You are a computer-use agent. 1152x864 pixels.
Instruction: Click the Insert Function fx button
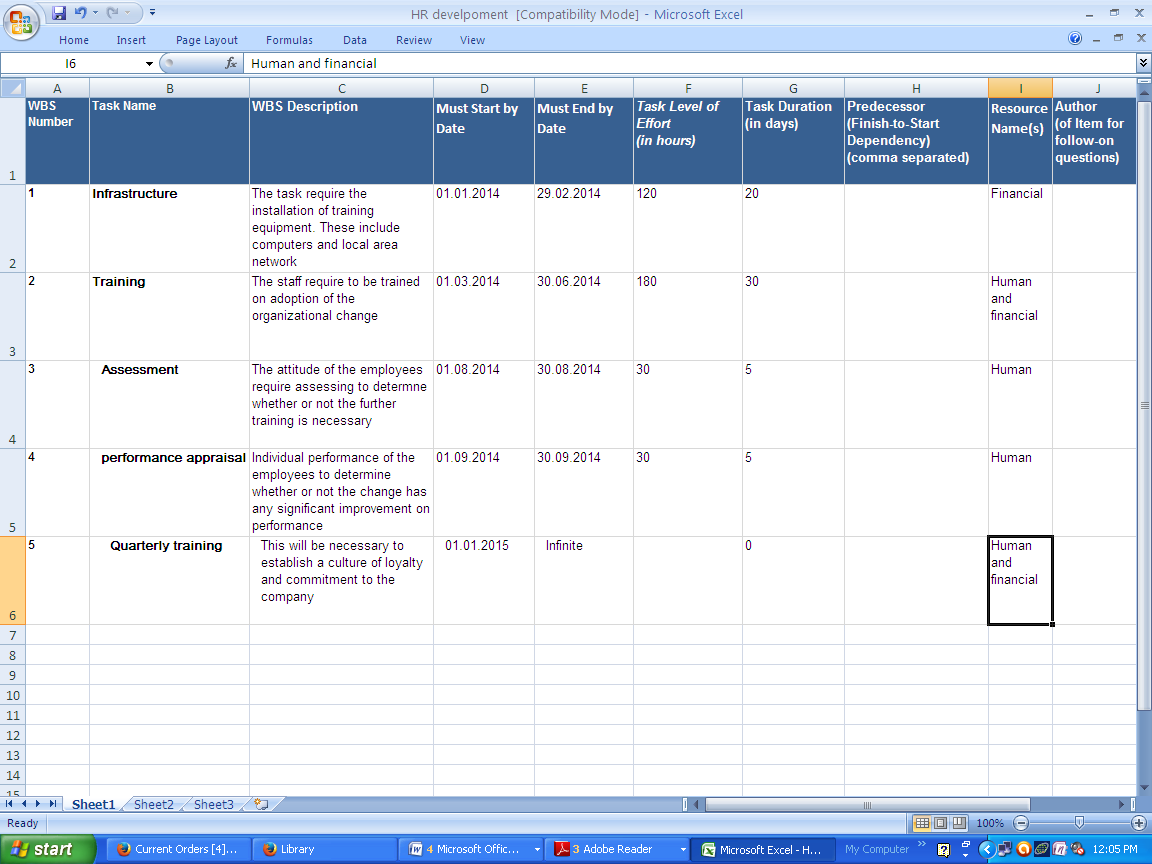click(231, 63)
